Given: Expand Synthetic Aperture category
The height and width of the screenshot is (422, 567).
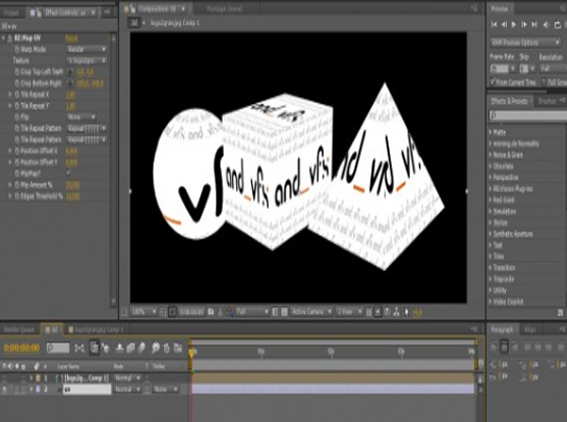Looking at the screenshot, I should [x=491, y=234].
